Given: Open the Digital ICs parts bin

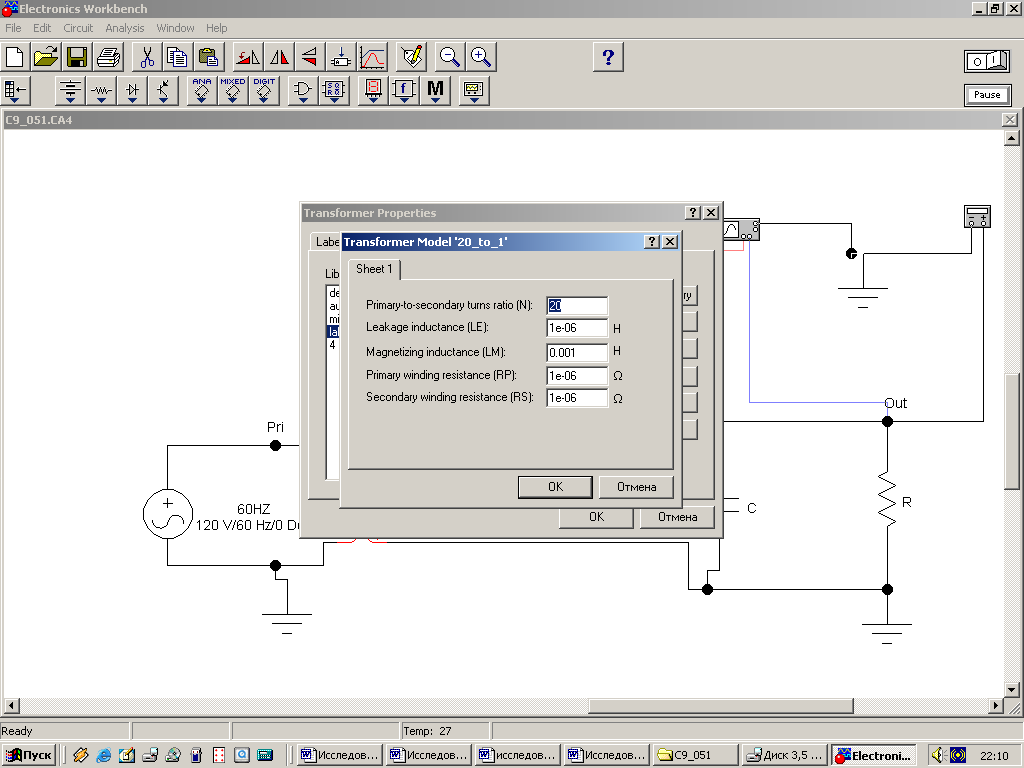Looking at the screenshot, I should pyautogui.click(x=264, y=90).
